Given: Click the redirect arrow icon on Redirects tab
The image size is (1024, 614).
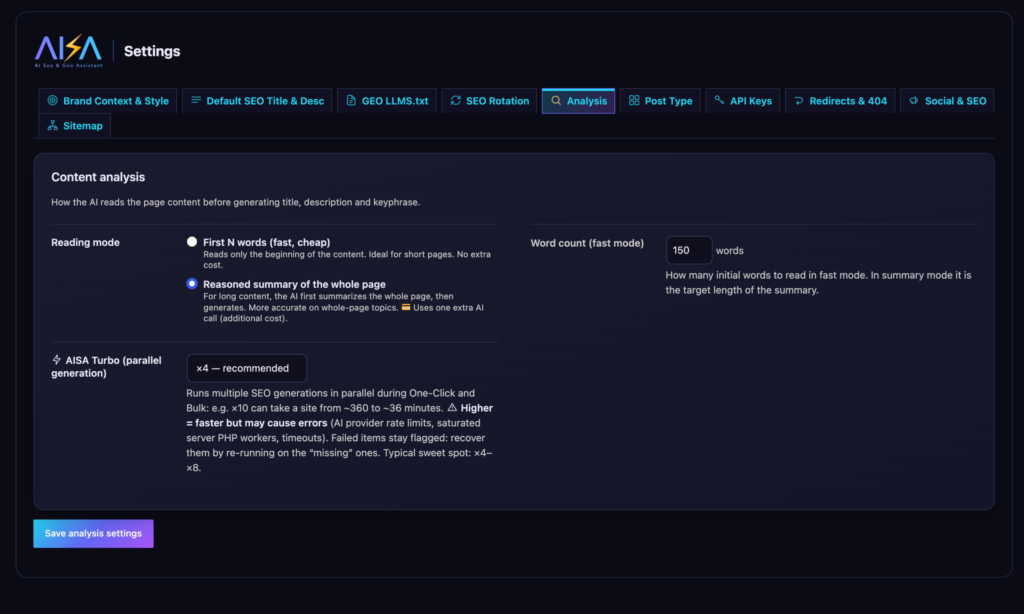Looking at the screenshot, I should coord(799,101).
